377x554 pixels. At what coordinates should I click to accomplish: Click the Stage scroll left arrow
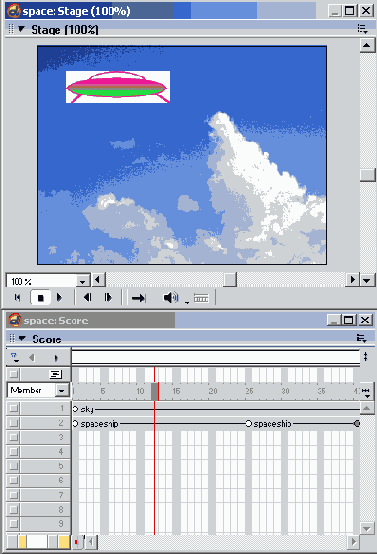pyautogui.click(x=98, y=280)
